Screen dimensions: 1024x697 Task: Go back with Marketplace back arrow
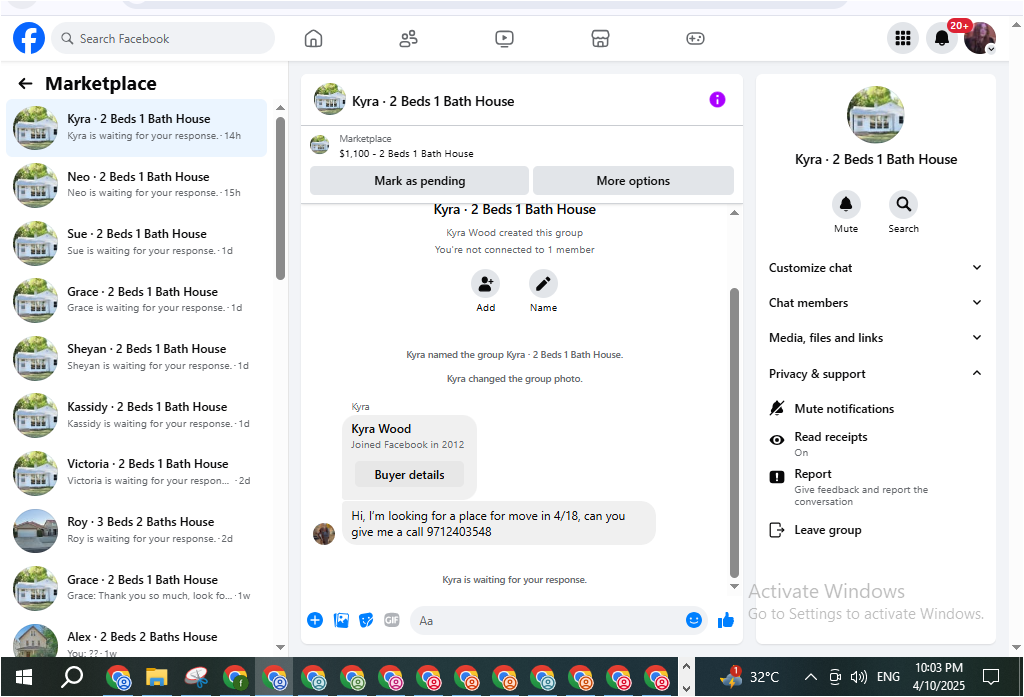pyautogui.click(x=25, y=84)
